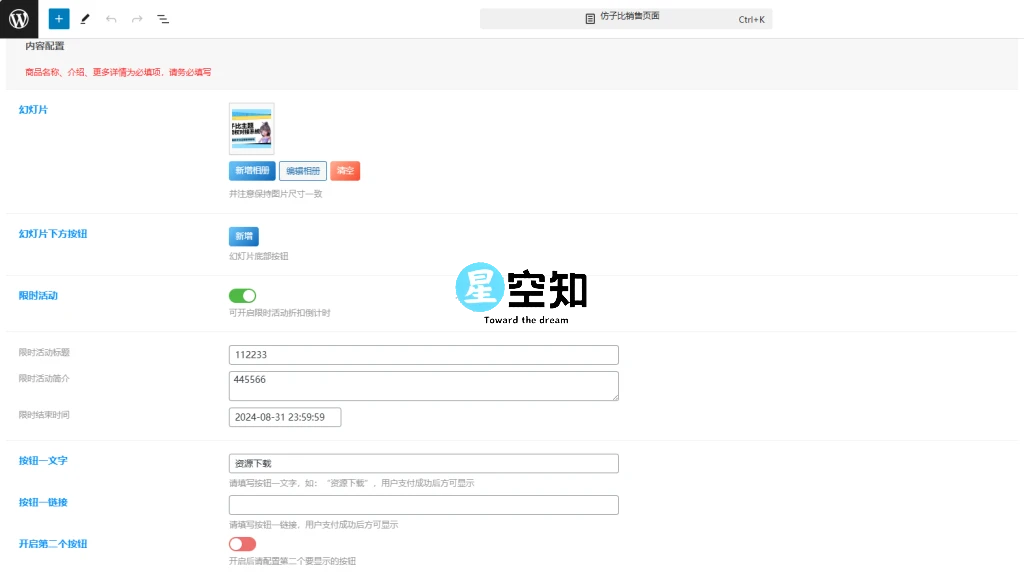Image resolution: width=1024 pixels, height=587 pixels.
Task: Select the Edit pencil tool in the toolbar
Action: point(85,18)
